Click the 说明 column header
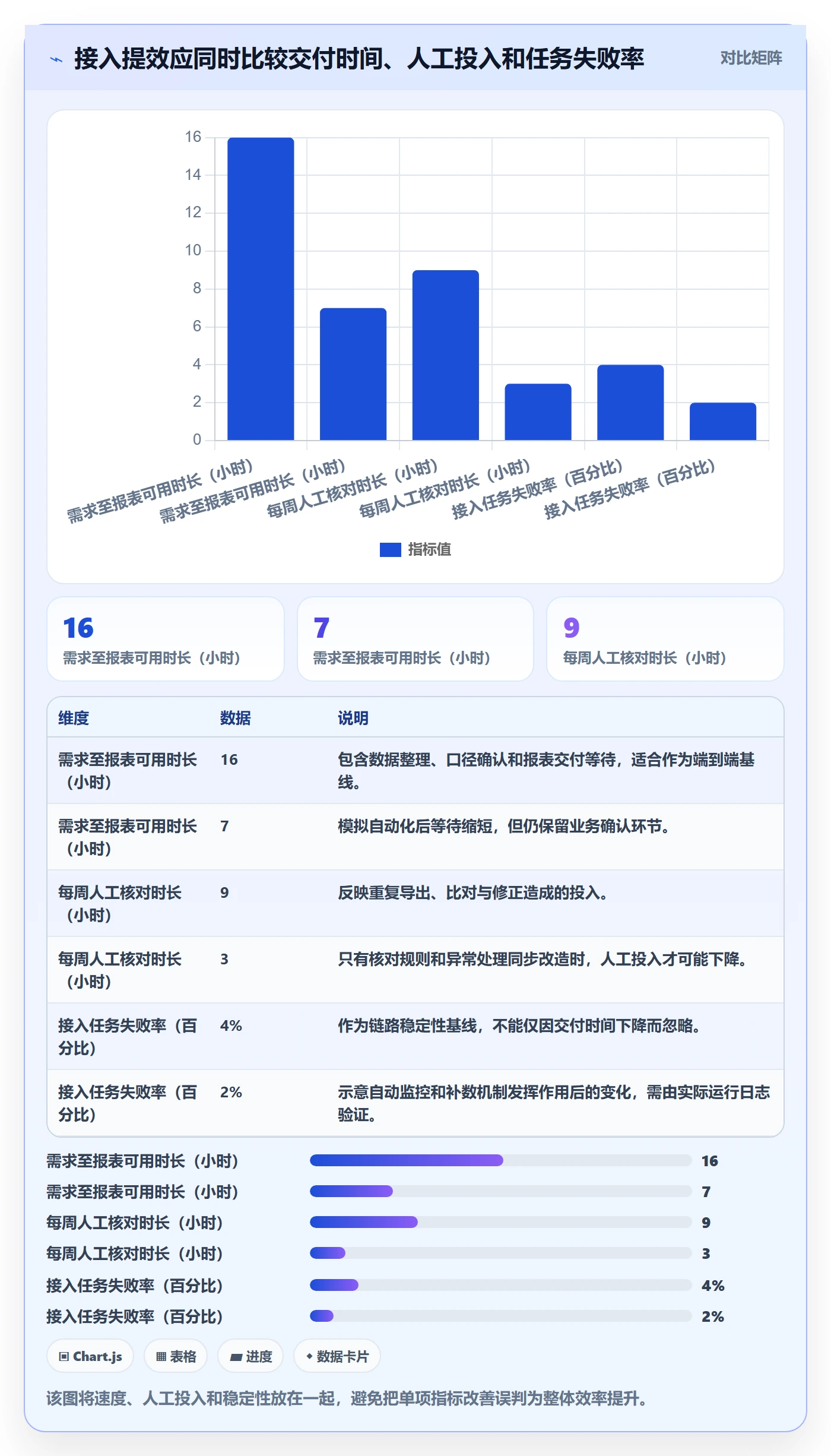Screen dimensions: 831x1456 353,718
